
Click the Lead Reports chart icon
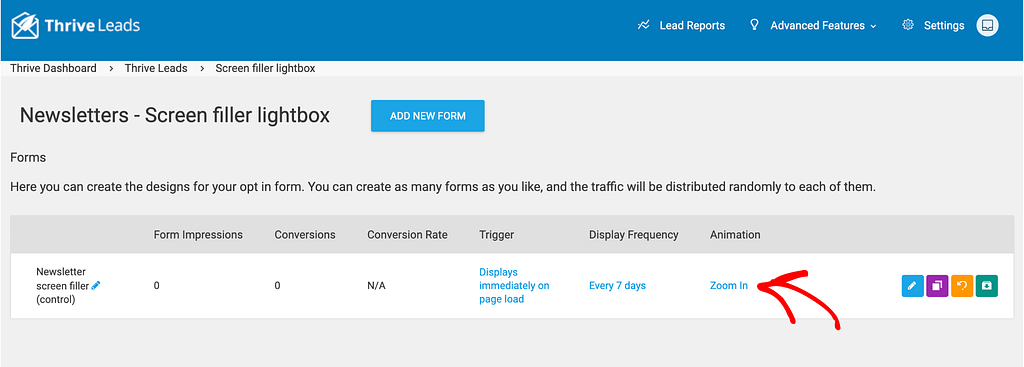644,25
